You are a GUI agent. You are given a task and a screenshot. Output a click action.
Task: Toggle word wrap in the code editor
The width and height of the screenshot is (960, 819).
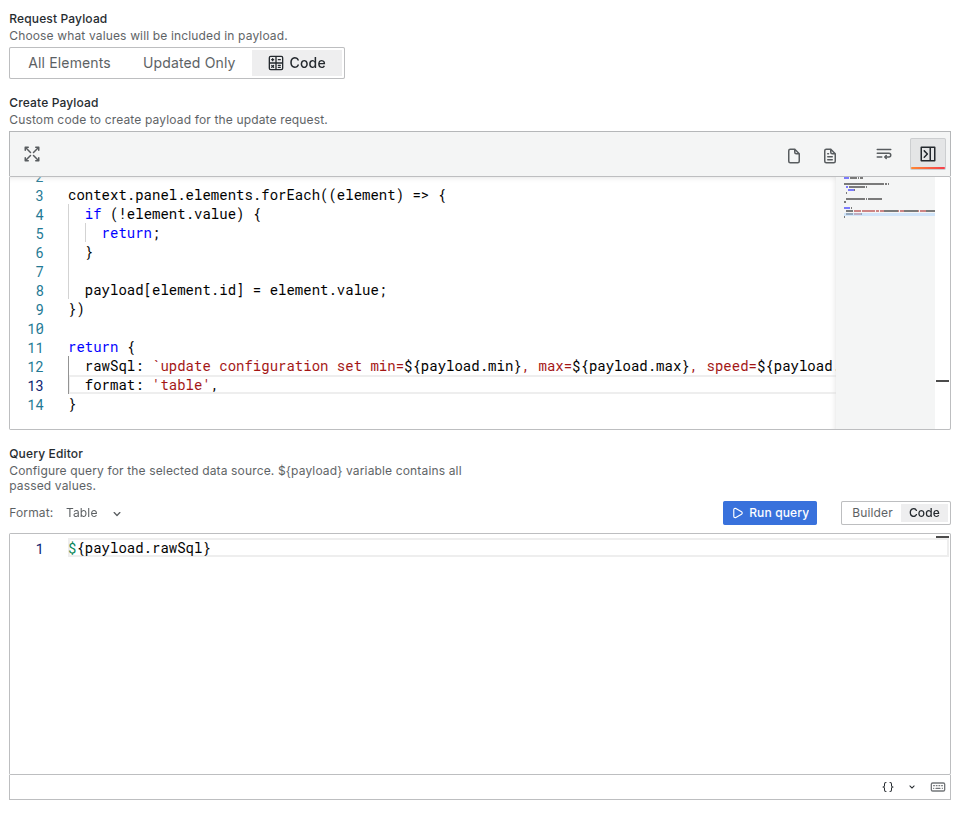point(883,155)
